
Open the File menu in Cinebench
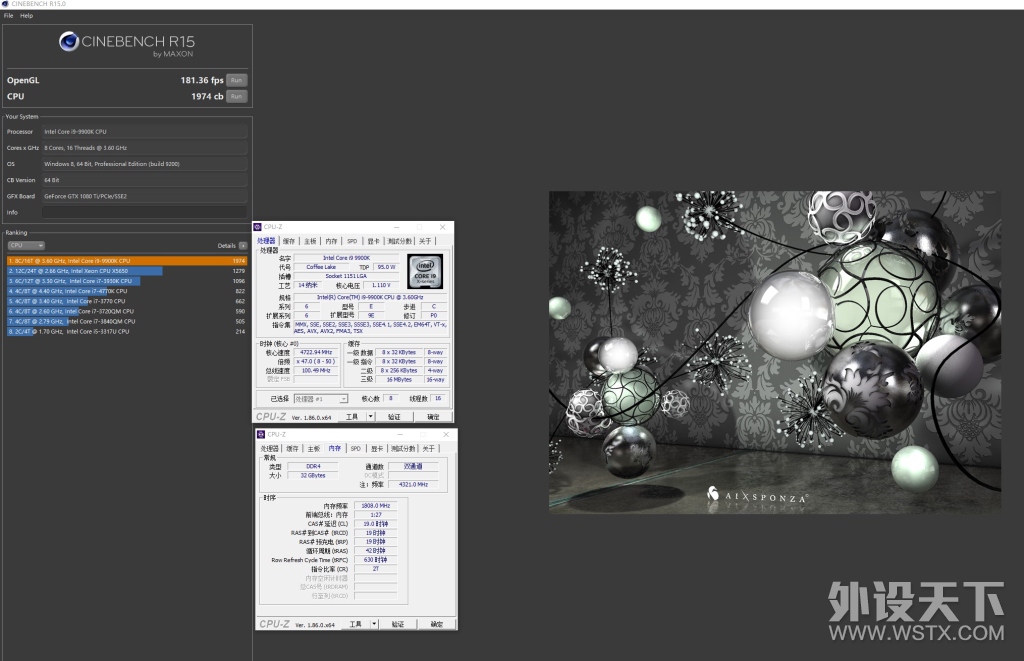(8, 16)
